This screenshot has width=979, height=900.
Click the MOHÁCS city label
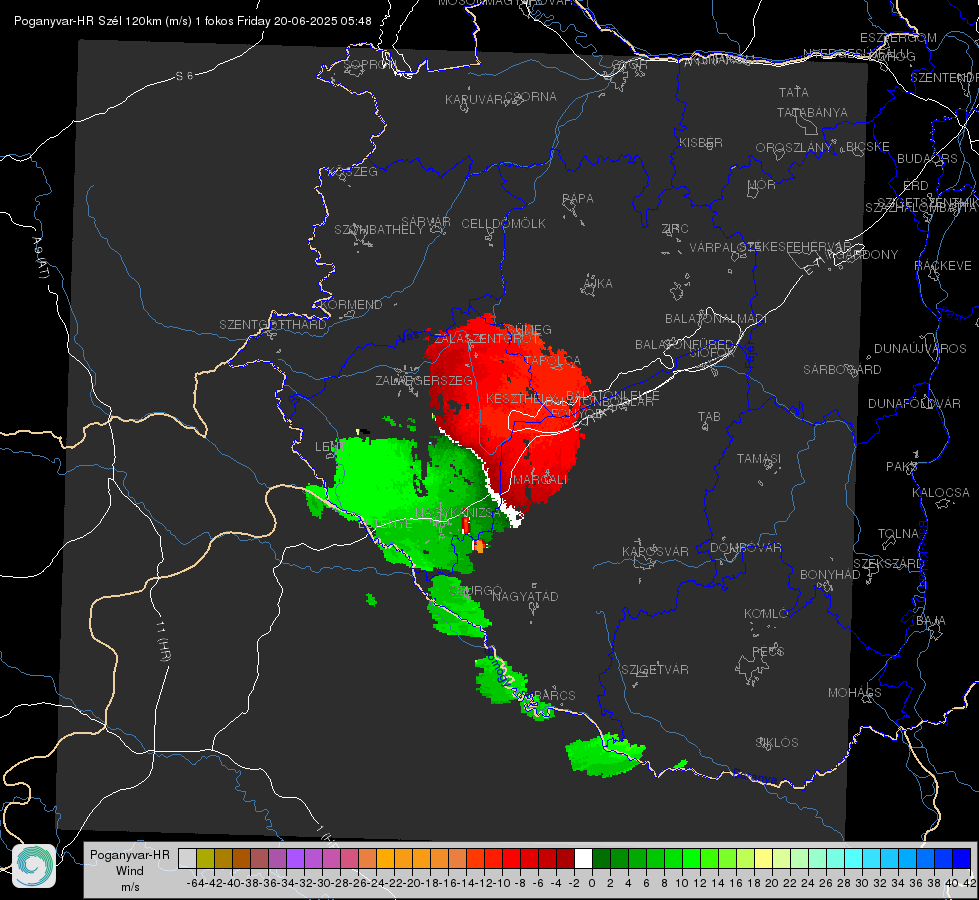[x=854, y=692]
